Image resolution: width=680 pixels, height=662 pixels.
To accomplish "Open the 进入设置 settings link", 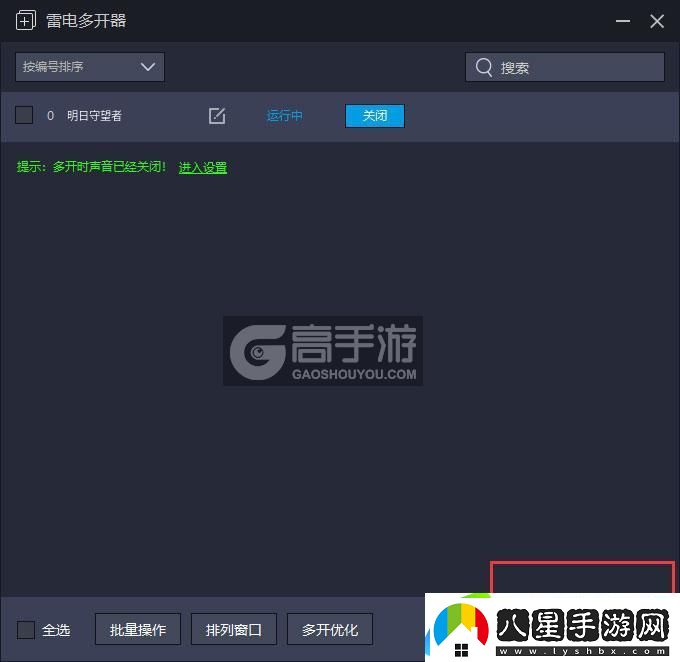I will (x=203, y=167).
